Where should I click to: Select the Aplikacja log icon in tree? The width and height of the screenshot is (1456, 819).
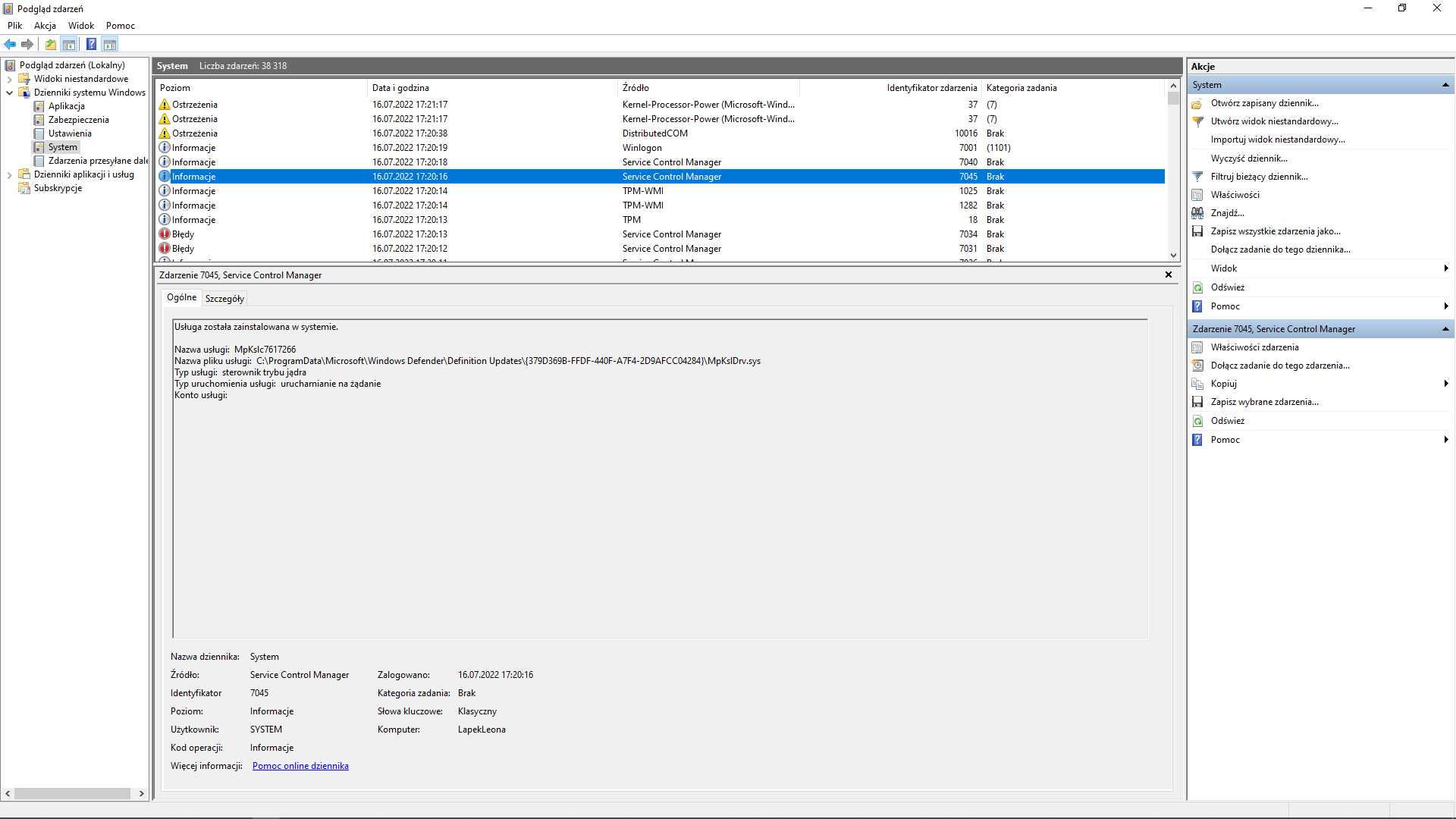tap(39, 106)
